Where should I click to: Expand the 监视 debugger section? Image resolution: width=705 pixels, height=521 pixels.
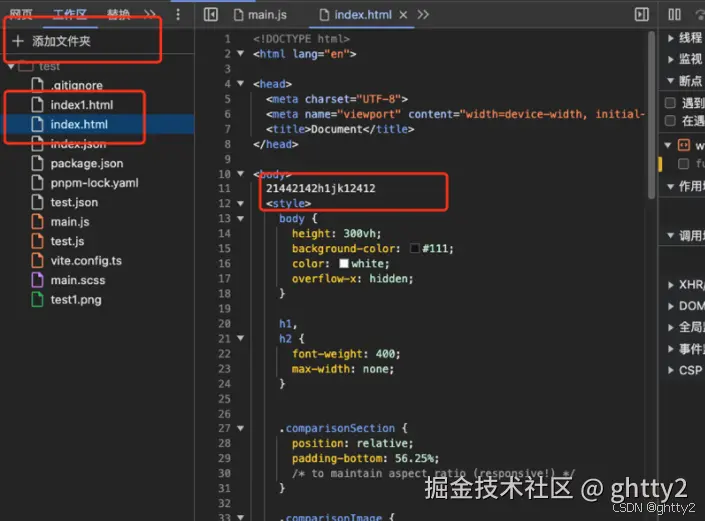click(x=671, y=59)
